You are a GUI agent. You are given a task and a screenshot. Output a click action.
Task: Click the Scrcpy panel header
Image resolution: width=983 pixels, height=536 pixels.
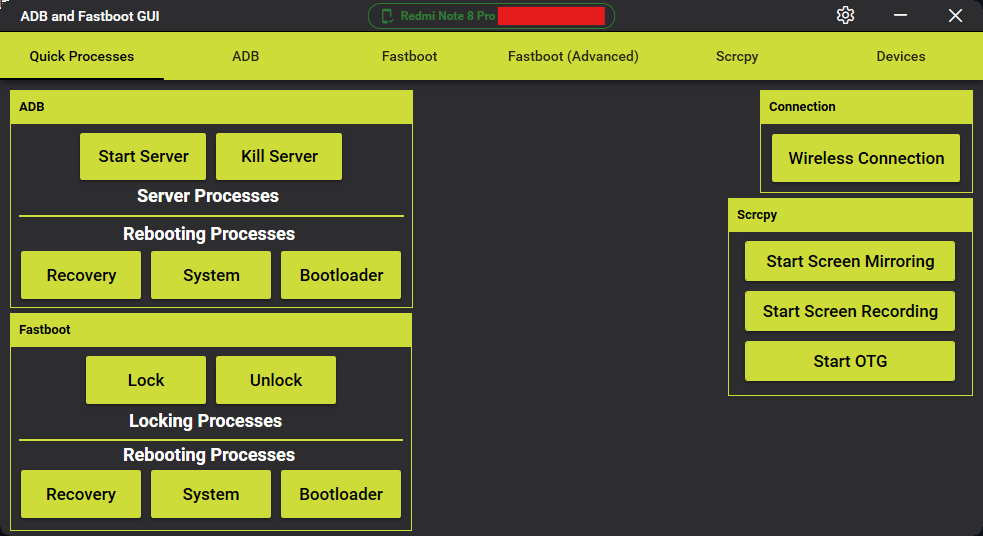pyautogui.click(x=850, y=215)
